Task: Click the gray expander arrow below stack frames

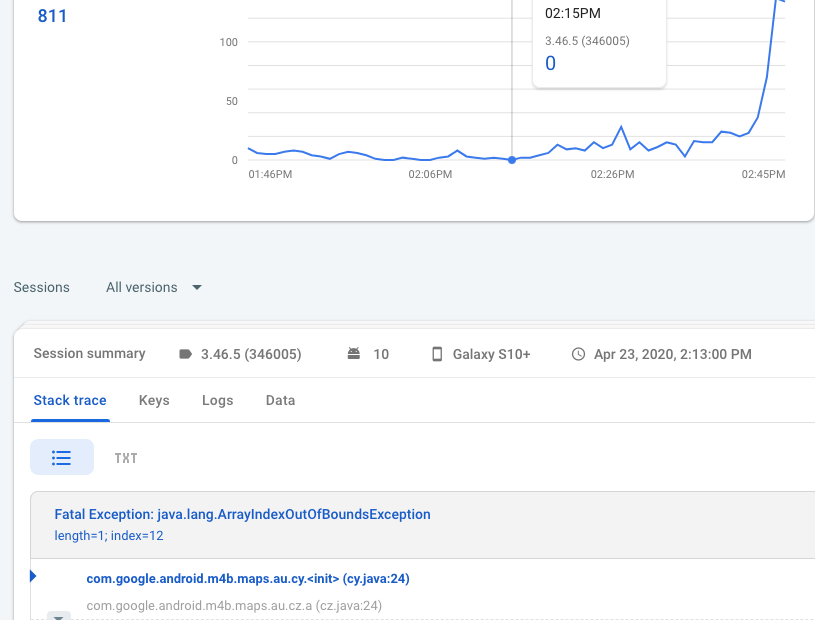Action: [x=59, y=617]
